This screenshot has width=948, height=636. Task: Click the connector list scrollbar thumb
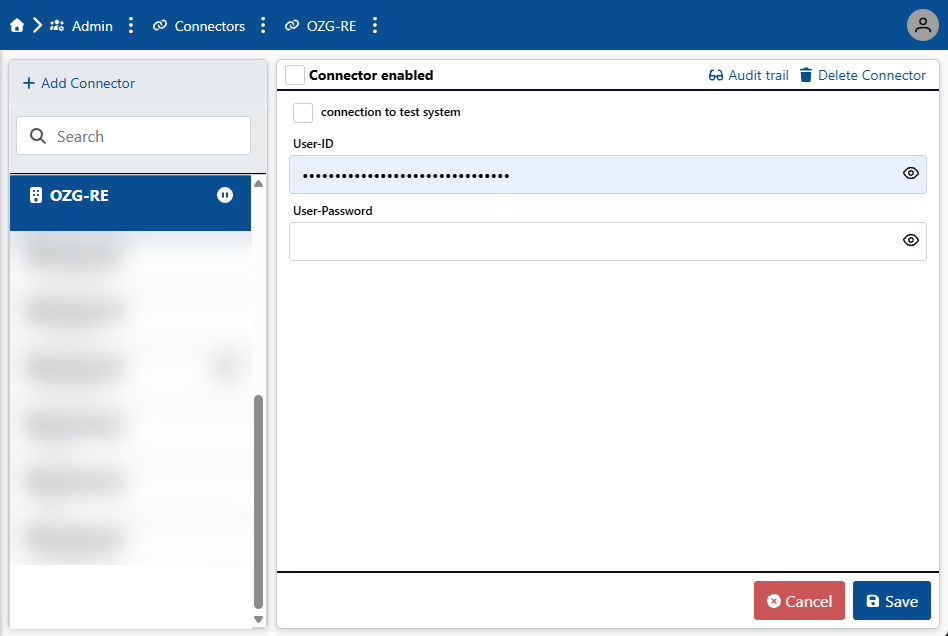pyautogui.click(x=258, y=500)
